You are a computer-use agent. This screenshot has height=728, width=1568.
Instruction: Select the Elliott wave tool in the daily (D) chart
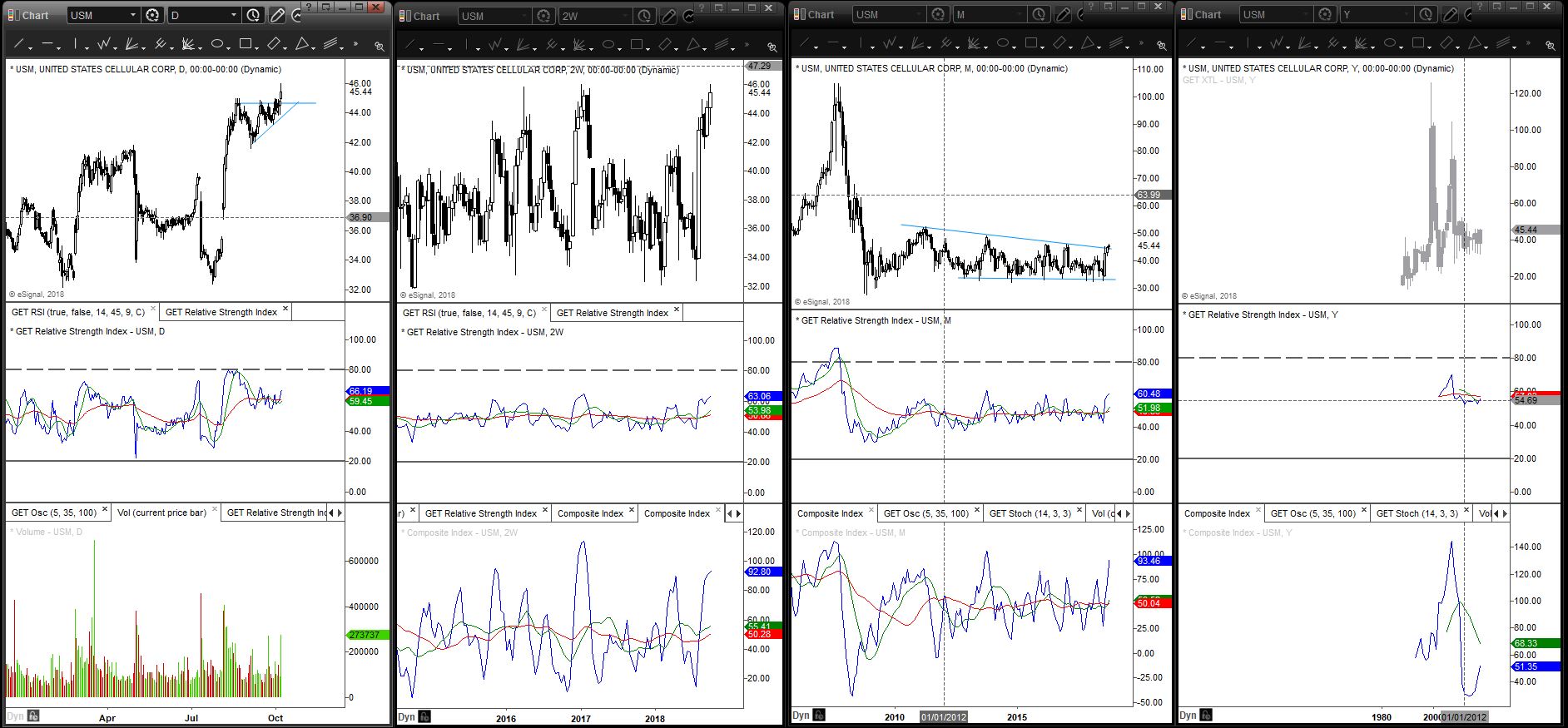[x=104, y=44]
